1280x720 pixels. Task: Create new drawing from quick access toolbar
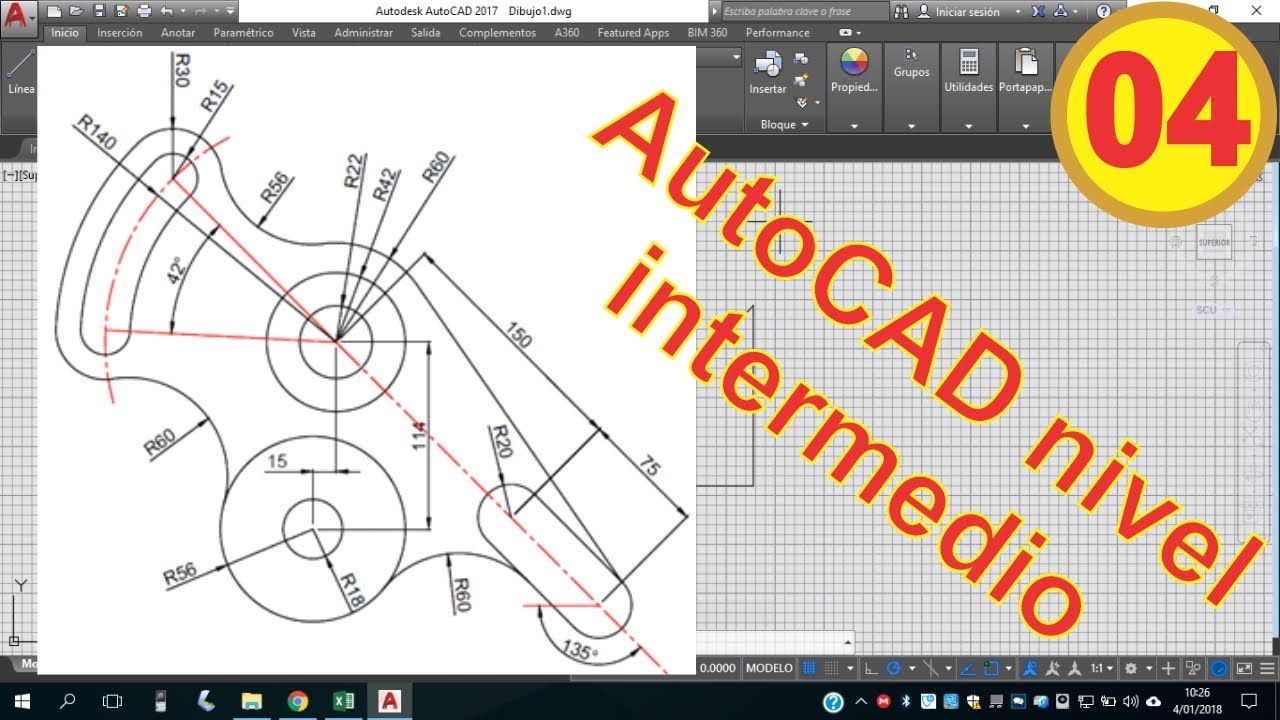coord(54,12)
